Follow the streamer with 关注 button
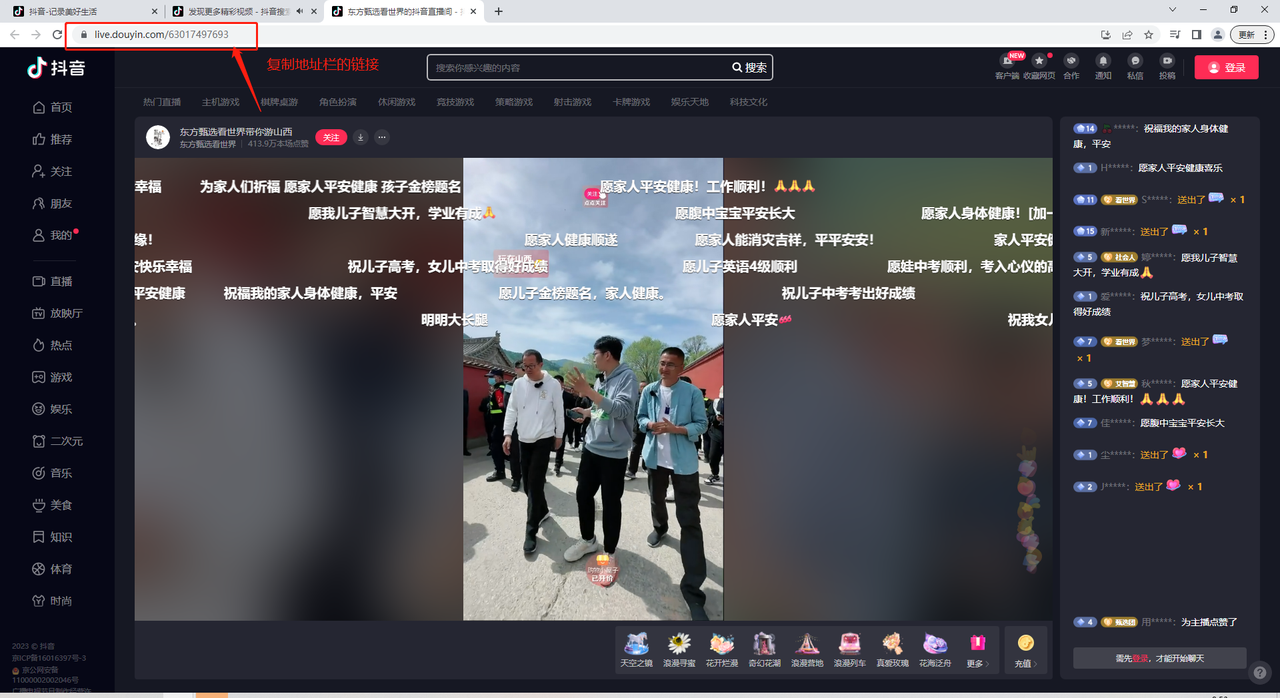 click(331, 137)
